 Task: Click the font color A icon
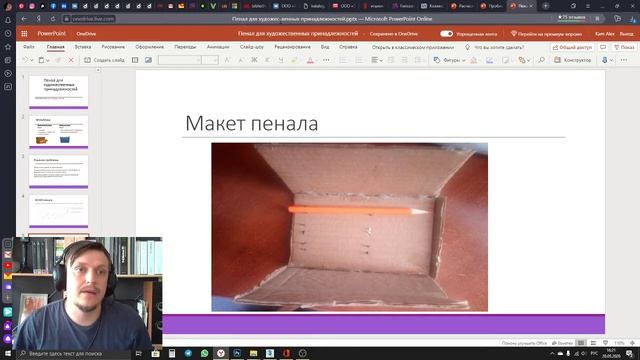(x=310, y=60)
